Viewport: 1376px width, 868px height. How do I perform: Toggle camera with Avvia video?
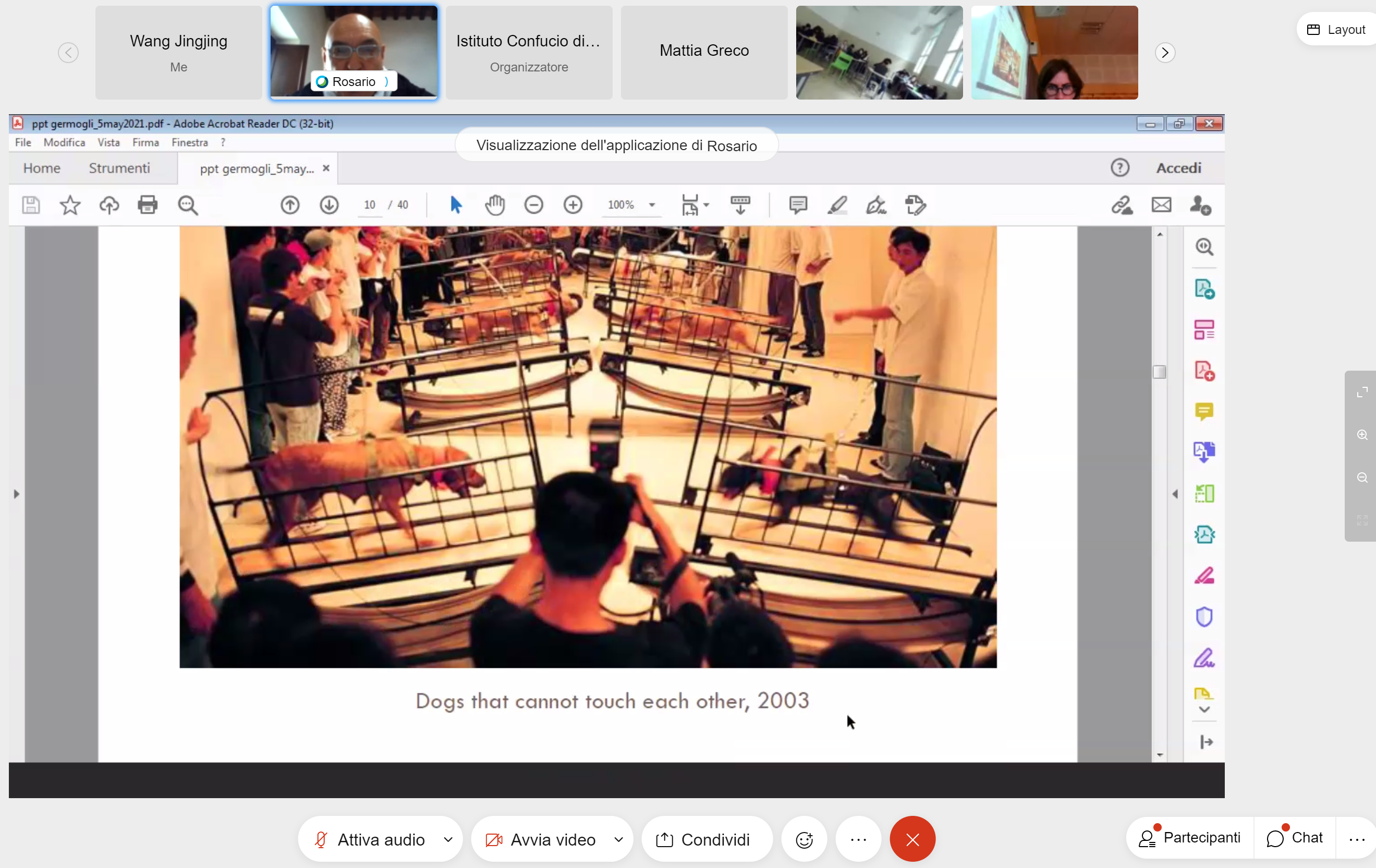(541, 839)
